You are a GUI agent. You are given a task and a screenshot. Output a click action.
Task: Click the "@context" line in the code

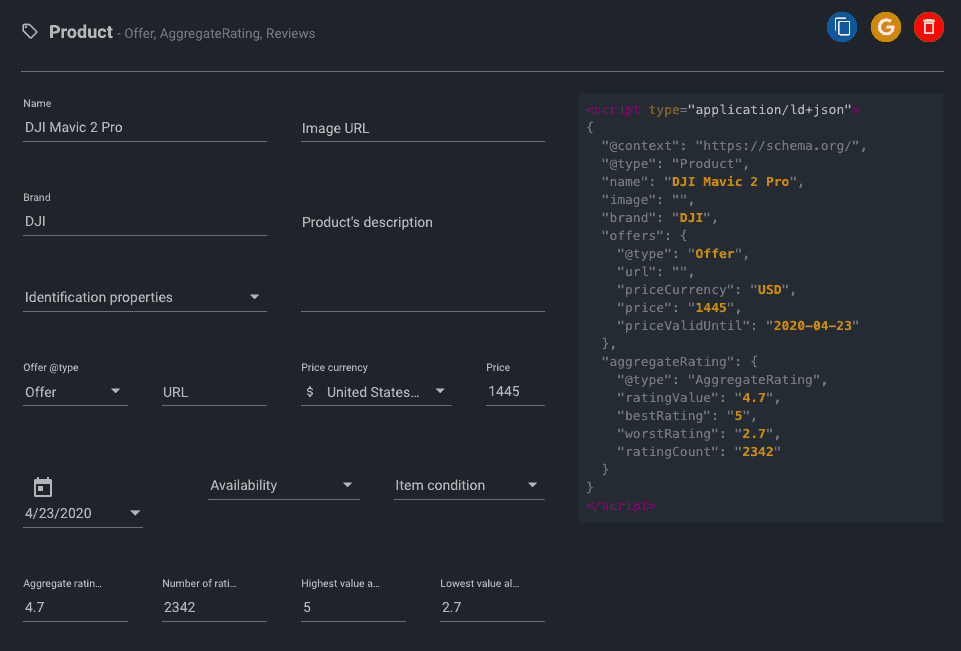[x=734, y=146]
